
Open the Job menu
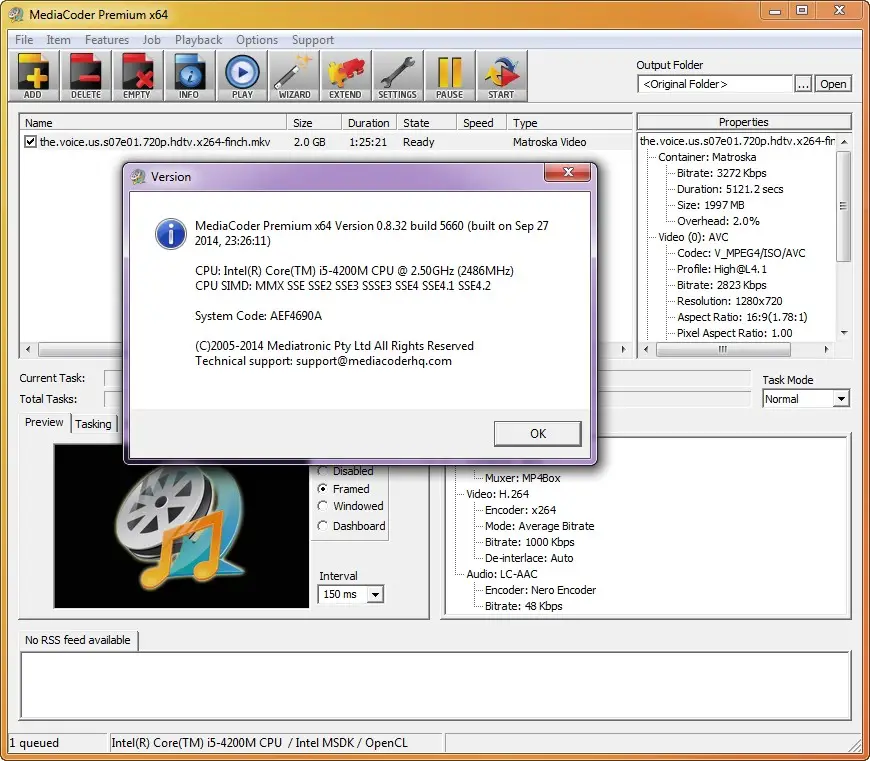[x=151, y=40]
